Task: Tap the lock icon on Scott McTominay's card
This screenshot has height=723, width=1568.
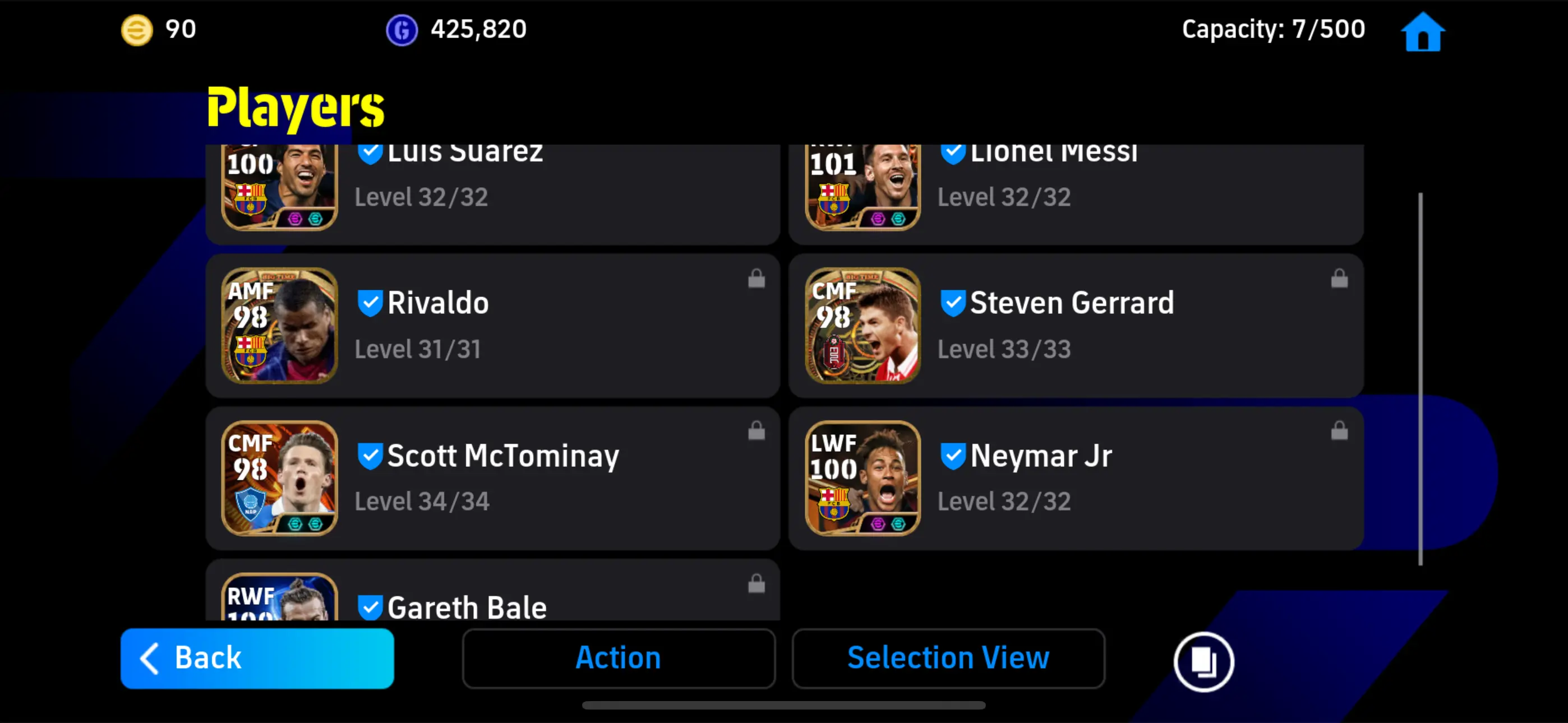Action: click(756, 430)
